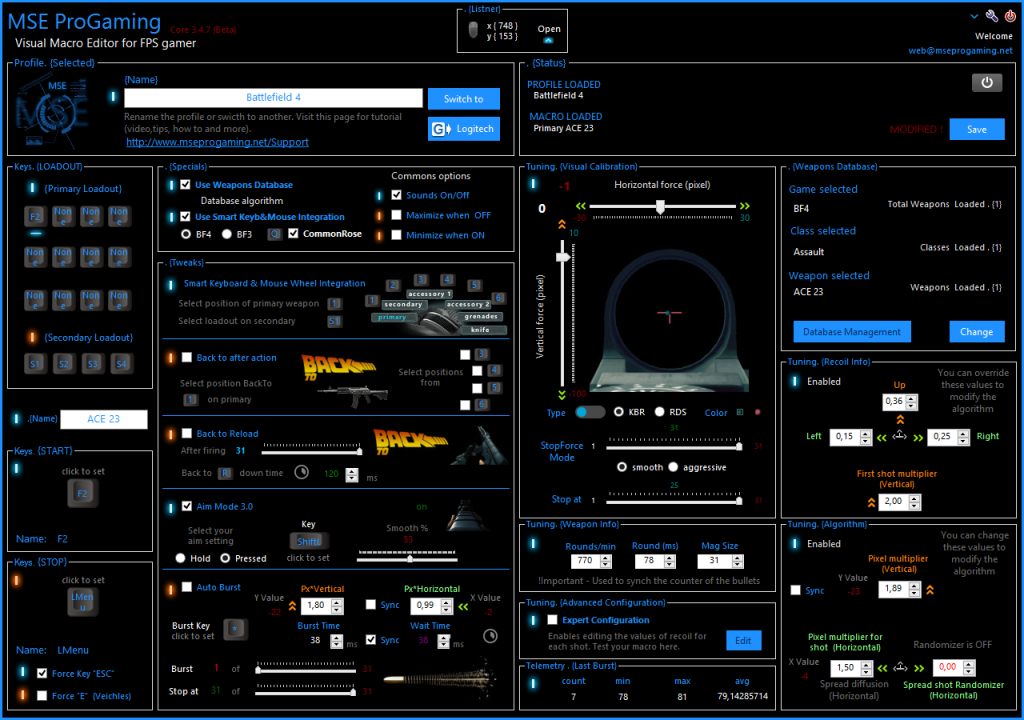Image resolution: width=1024 pixels, height=720 pixels.
Task: Adjust the recoil Up value spinner
Action: 912,402
